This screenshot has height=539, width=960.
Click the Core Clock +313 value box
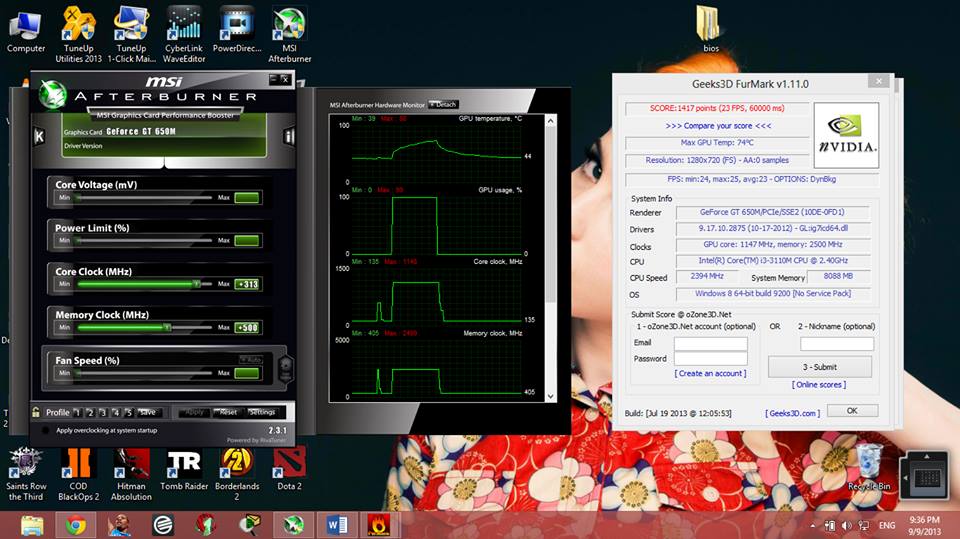pos(247,284)
